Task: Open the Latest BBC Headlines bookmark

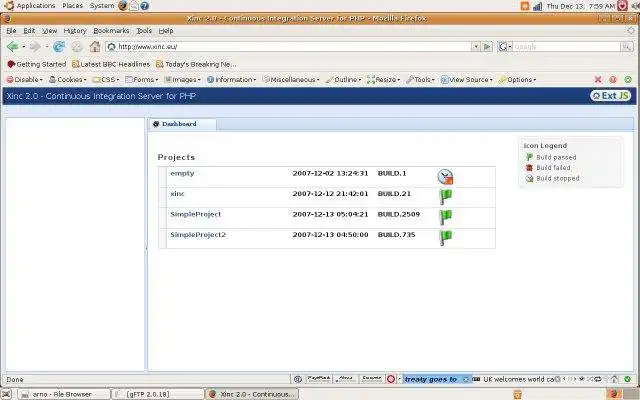Action: click(x=111, y=64)
